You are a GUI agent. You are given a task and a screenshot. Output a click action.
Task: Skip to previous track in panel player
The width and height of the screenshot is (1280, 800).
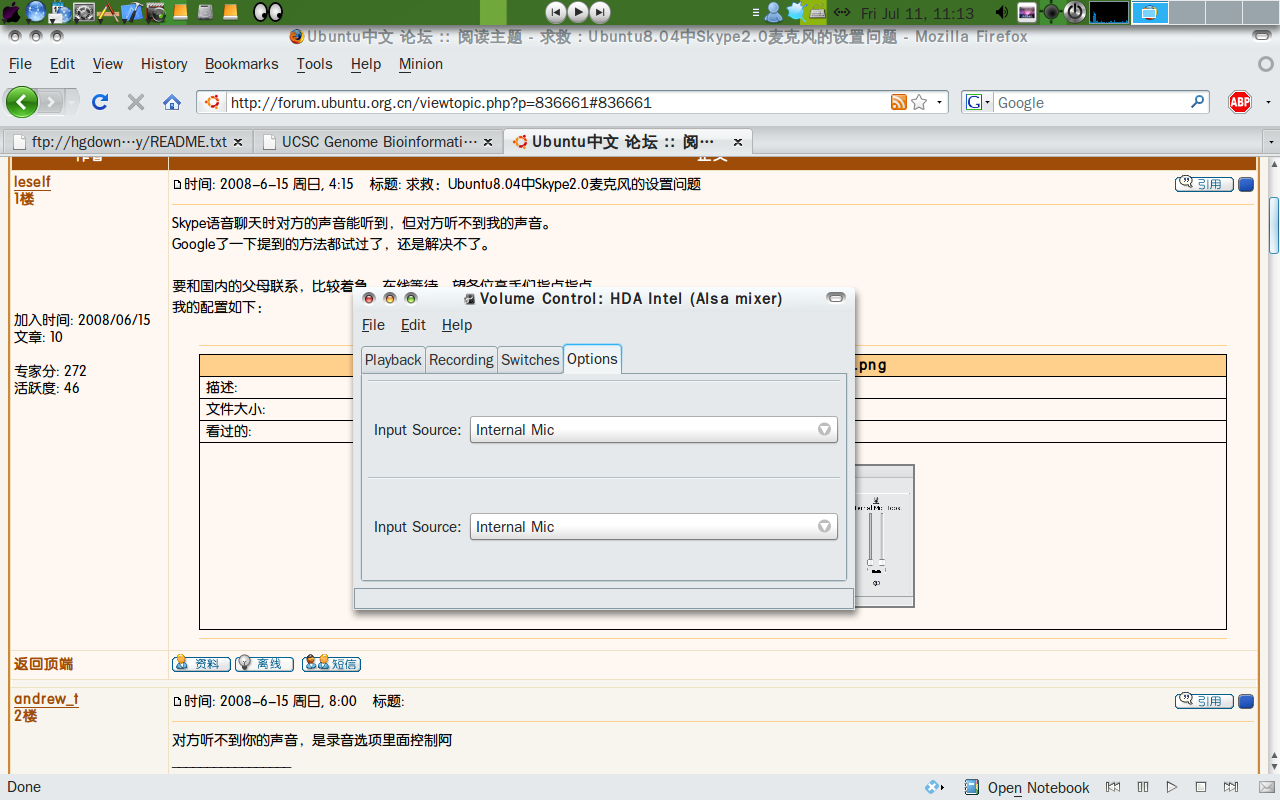point(556,12)
